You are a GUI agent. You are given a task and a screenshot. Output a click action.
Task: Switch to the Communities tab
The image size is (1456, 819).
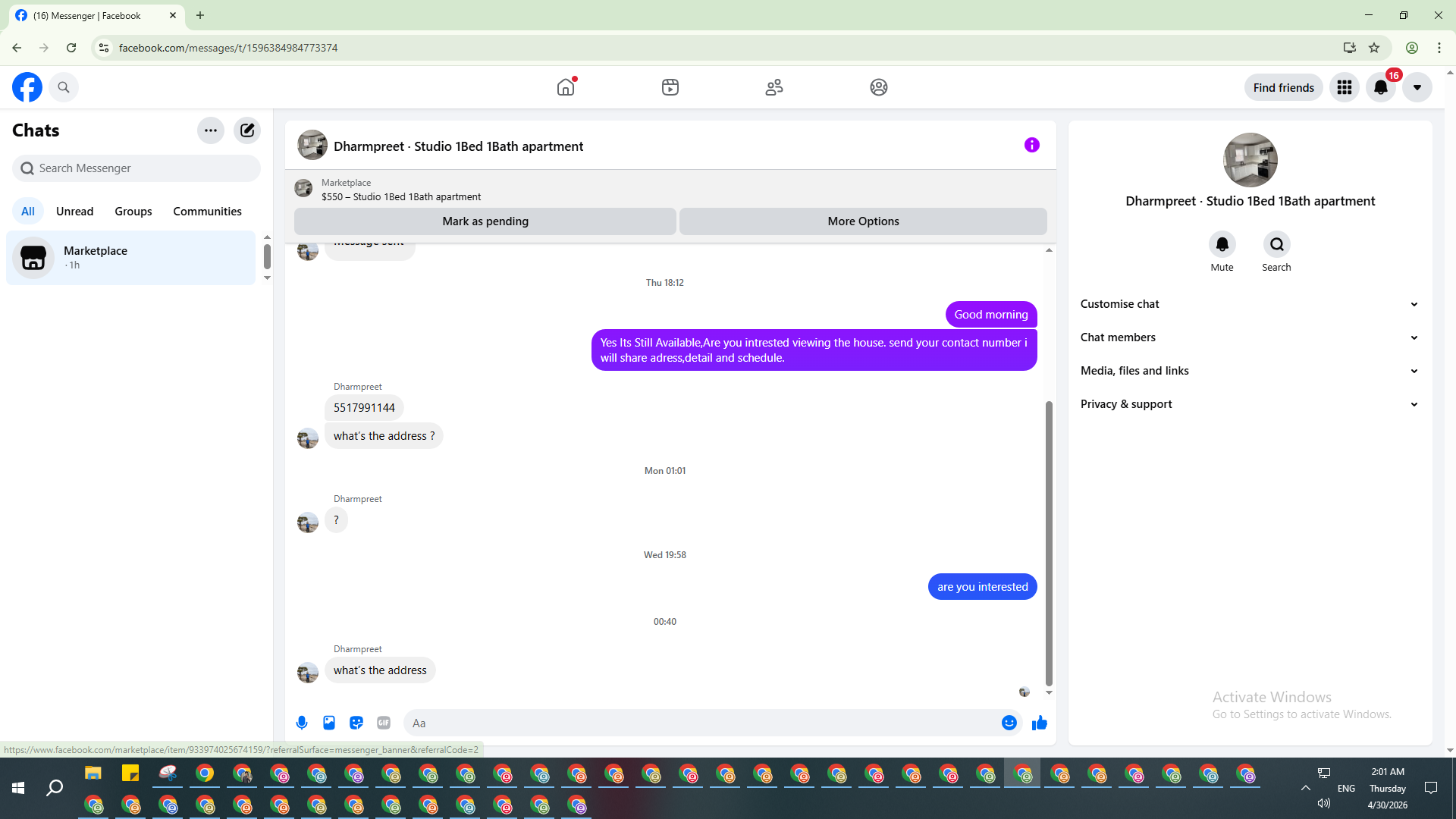click(207, 211)
